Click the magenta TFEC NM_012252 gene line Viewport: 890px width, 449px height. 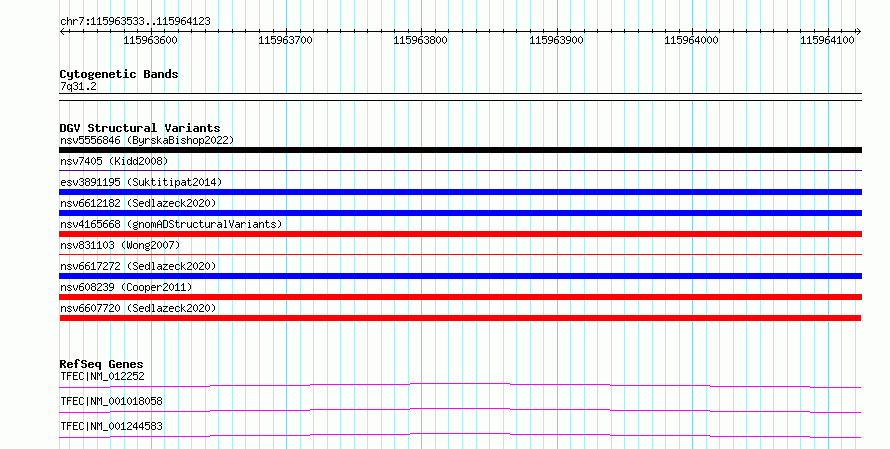[x=460, y=385]
